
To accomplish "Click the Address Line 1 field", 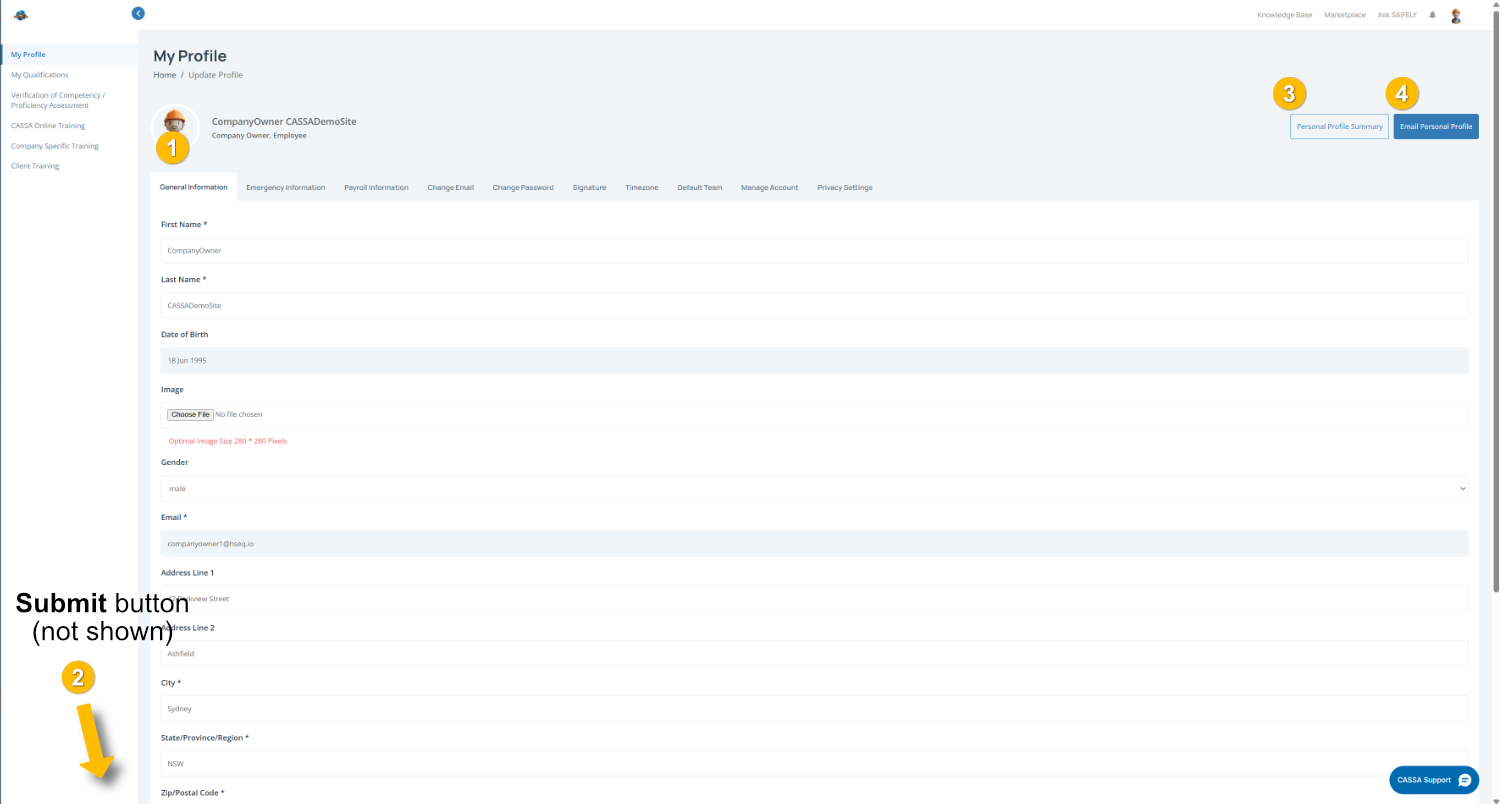I will (814, 598).
